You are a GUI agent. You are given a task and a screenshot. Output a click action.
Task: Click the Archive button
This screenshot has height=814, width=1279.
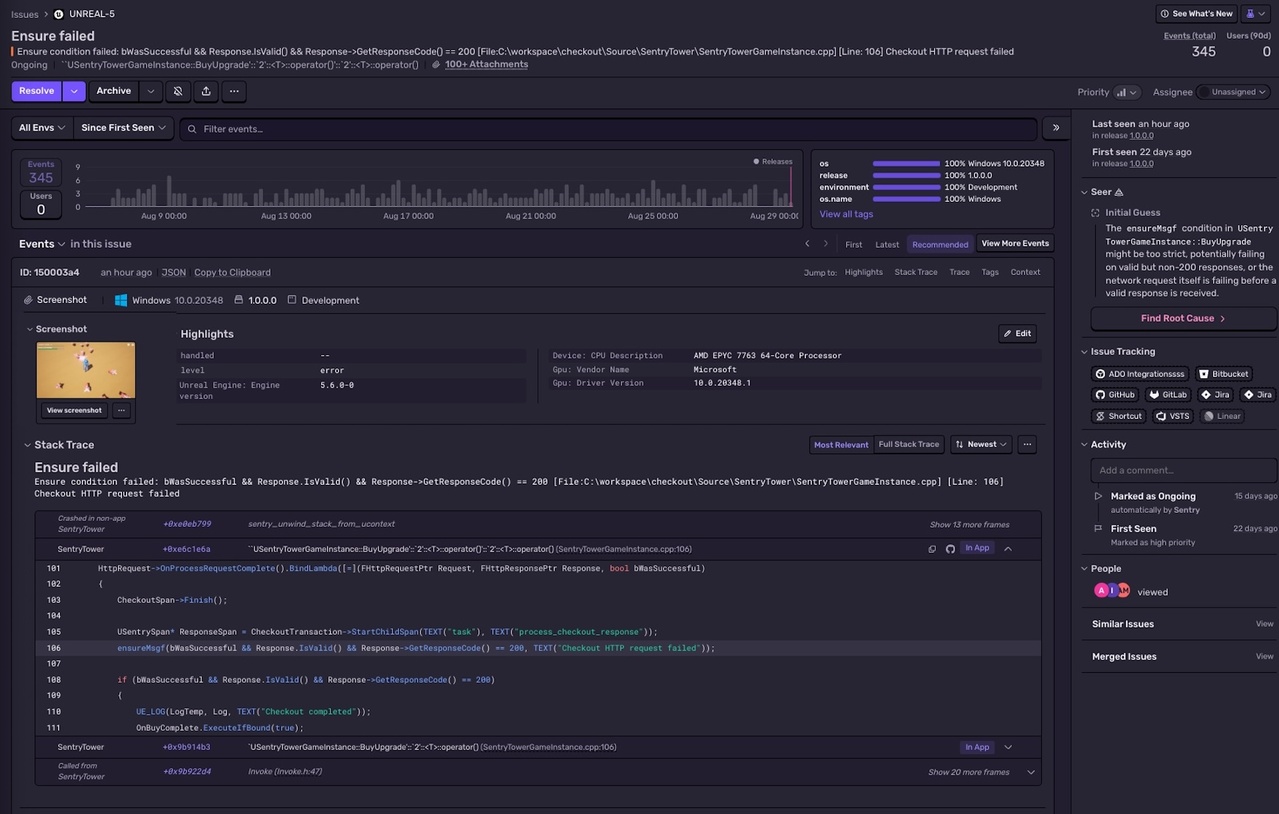coord(114,91)
